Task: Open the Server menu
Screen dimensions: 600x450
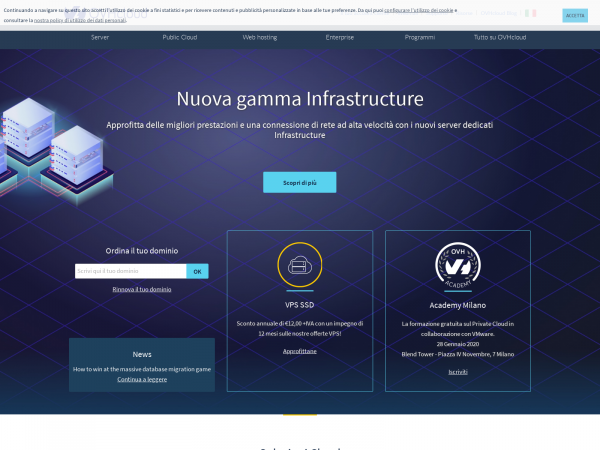Action: [100, 37]
